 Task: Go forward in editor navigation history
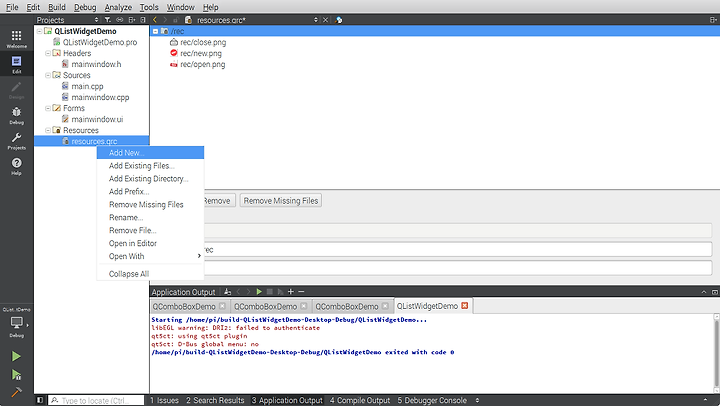point(165,20)
